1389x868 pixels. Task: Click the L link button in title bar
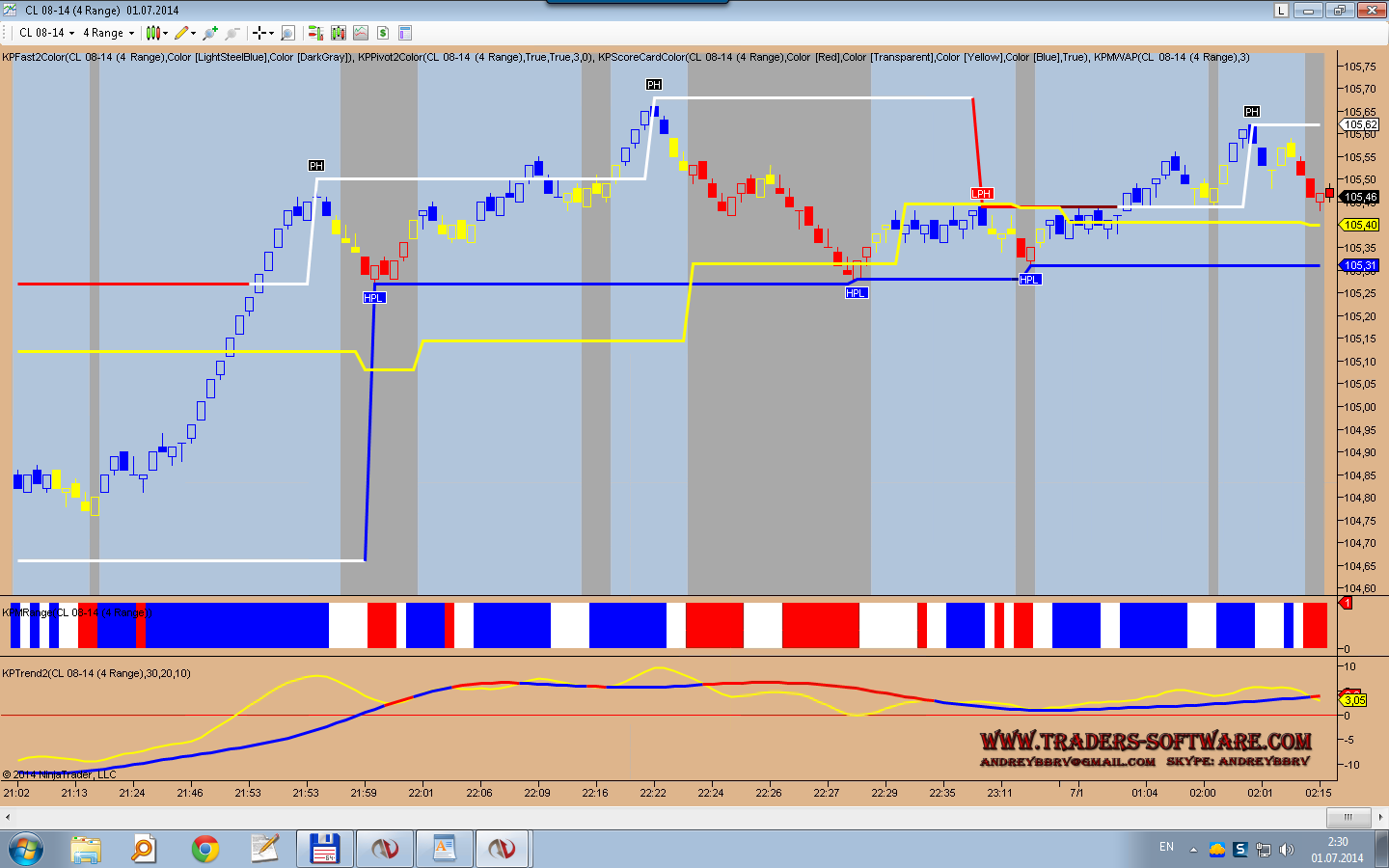click(1281, 11)
